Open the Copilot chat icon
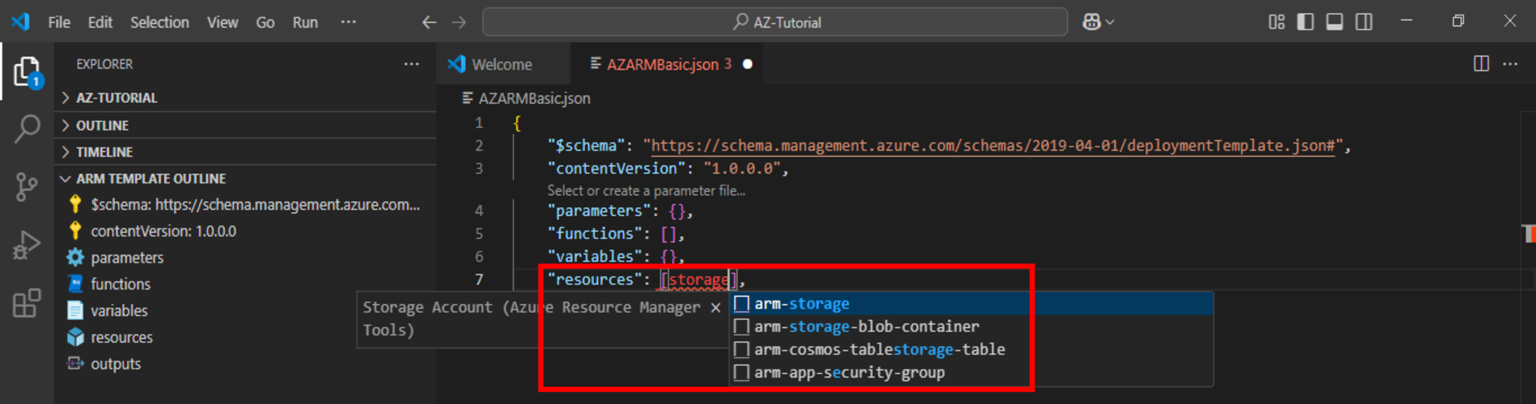Image resolution: width=1536 pixels, height=404 pixels. (1089, 22)
